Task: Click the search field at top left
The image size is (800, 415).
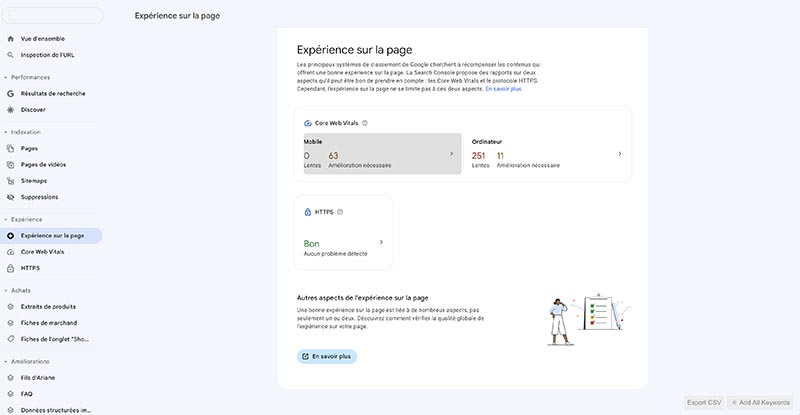Action: pyautogui.click(x=52, y=15)
